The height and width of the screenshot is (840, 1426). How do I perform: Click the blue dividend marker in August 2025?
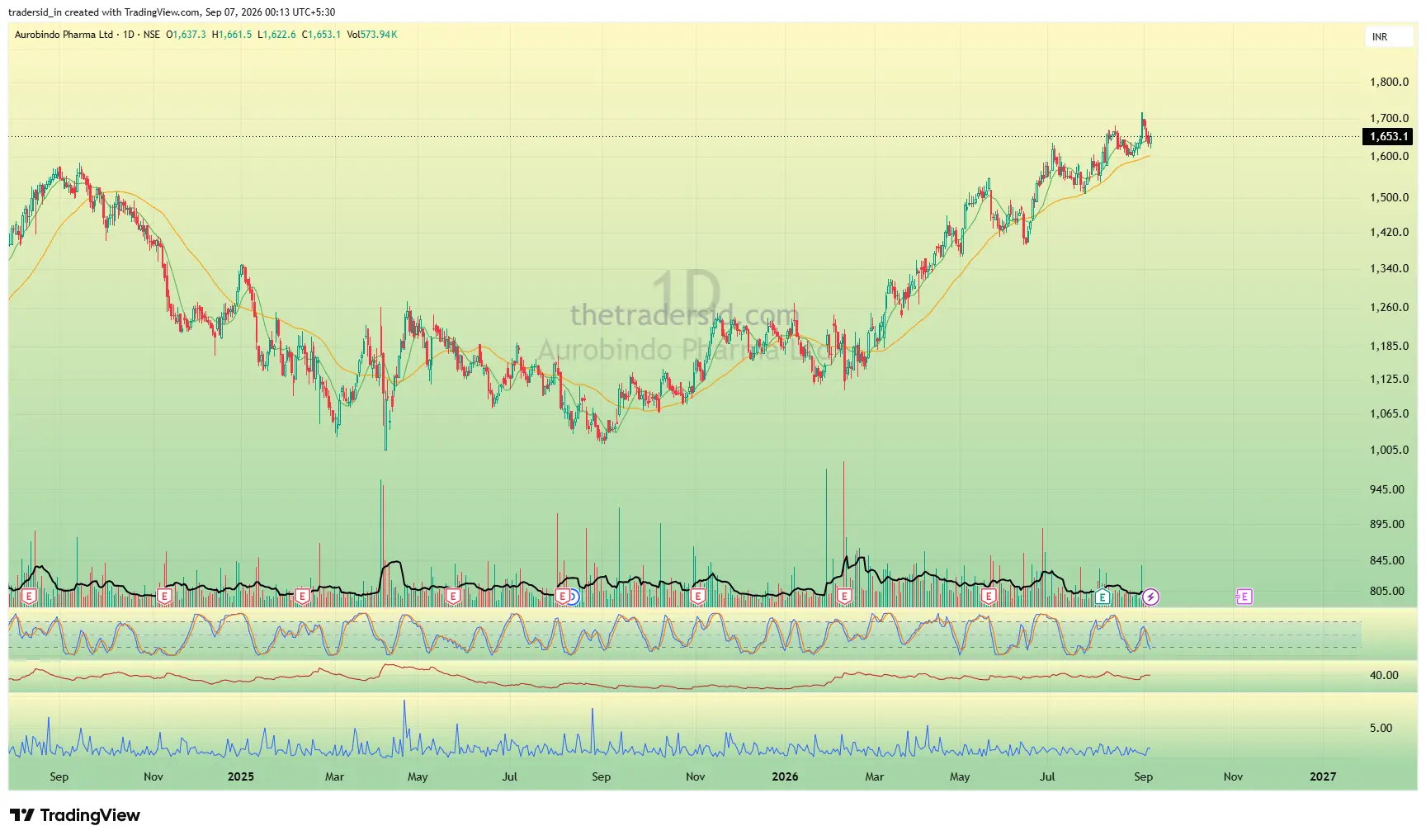(574, 596)
